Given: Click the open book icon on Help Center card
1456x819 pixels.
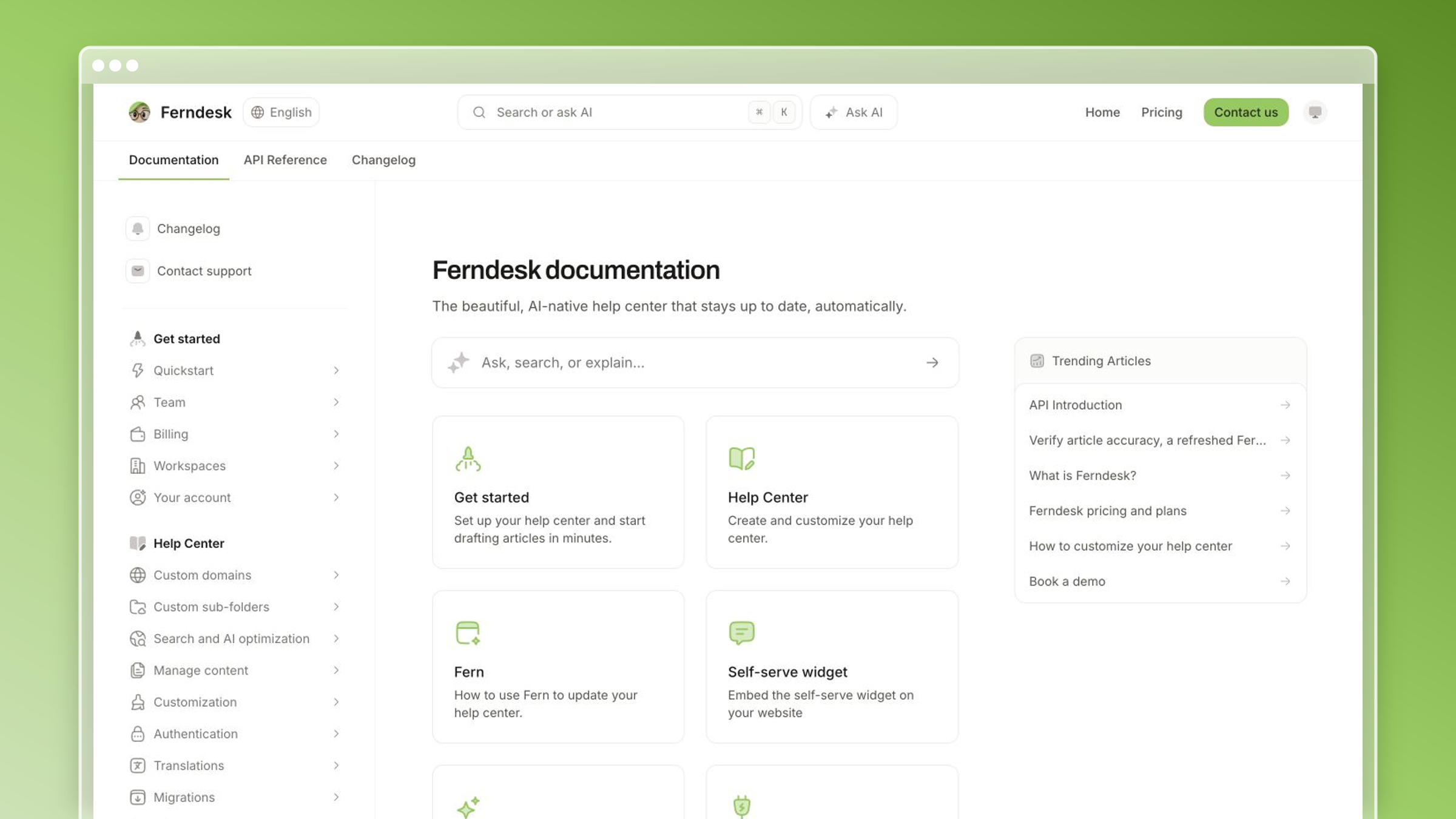Looking at the screenshot, I should (741, 459).
